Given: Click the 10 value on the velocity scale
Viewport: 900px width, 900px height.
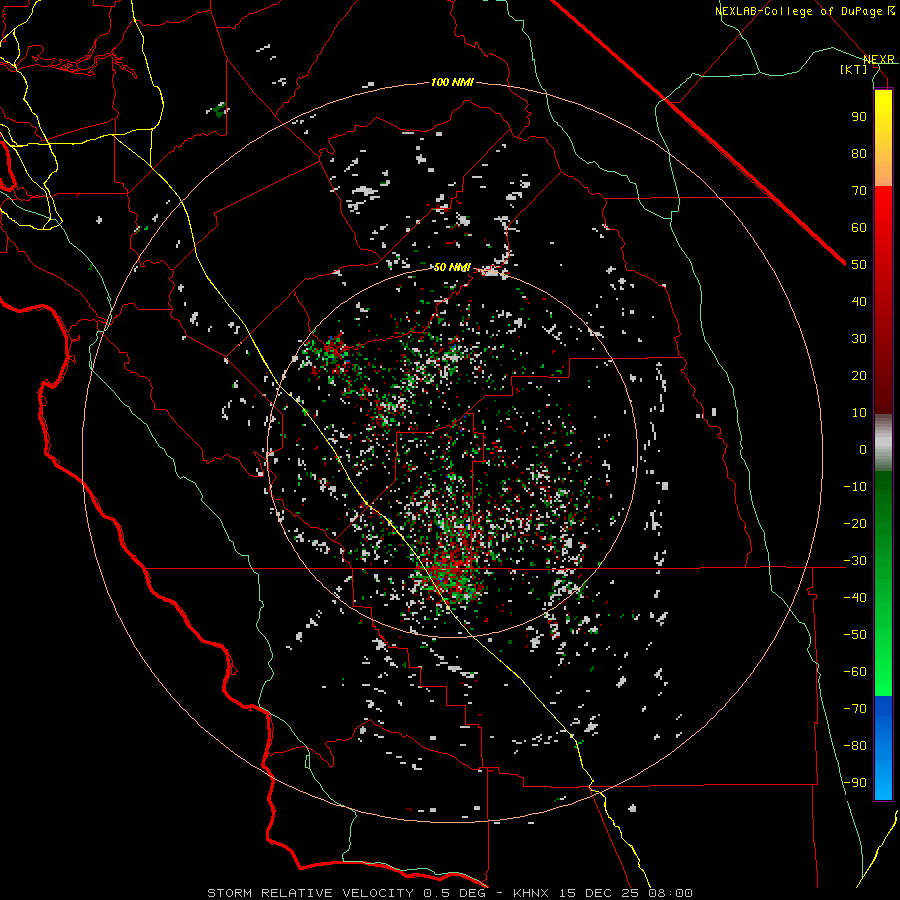Looking at the screenshot, I should (859, 412).
